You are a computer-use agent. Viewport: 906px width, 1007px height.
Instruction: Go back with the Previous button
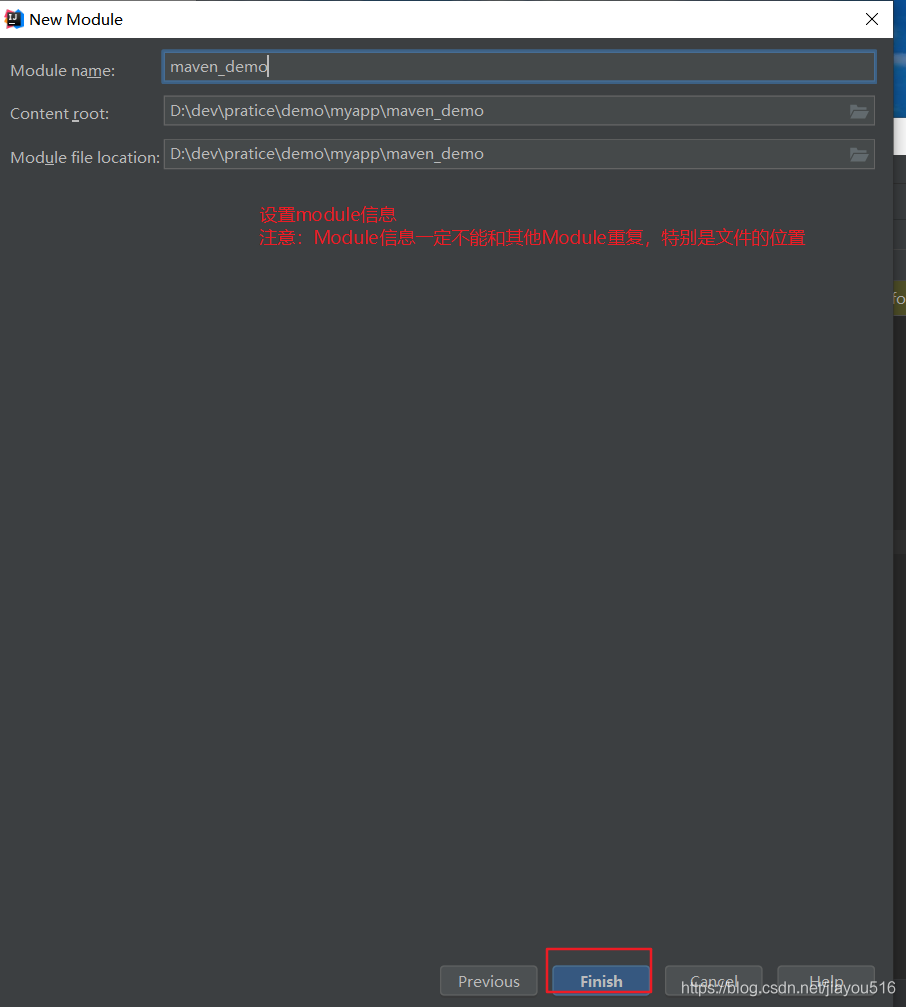point(489,981)
